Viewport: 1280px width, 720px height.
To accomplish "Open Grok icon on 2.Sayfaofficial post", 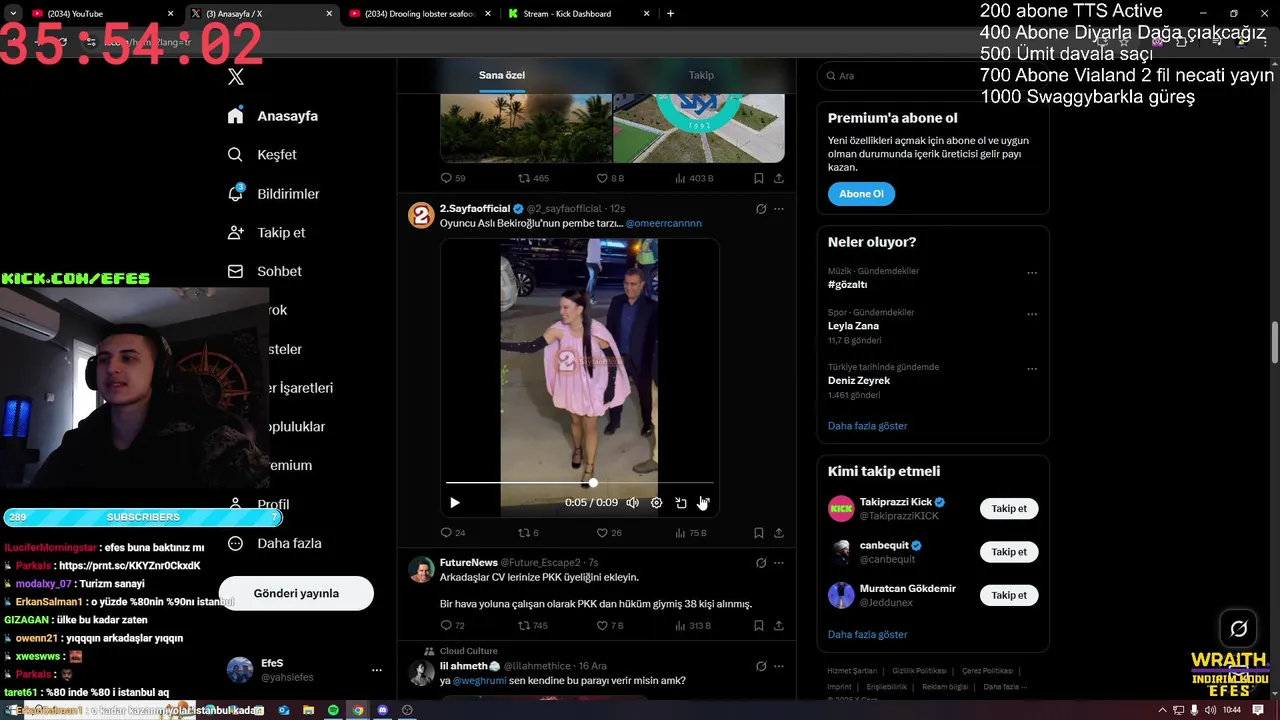I will (x=761, y=209).
